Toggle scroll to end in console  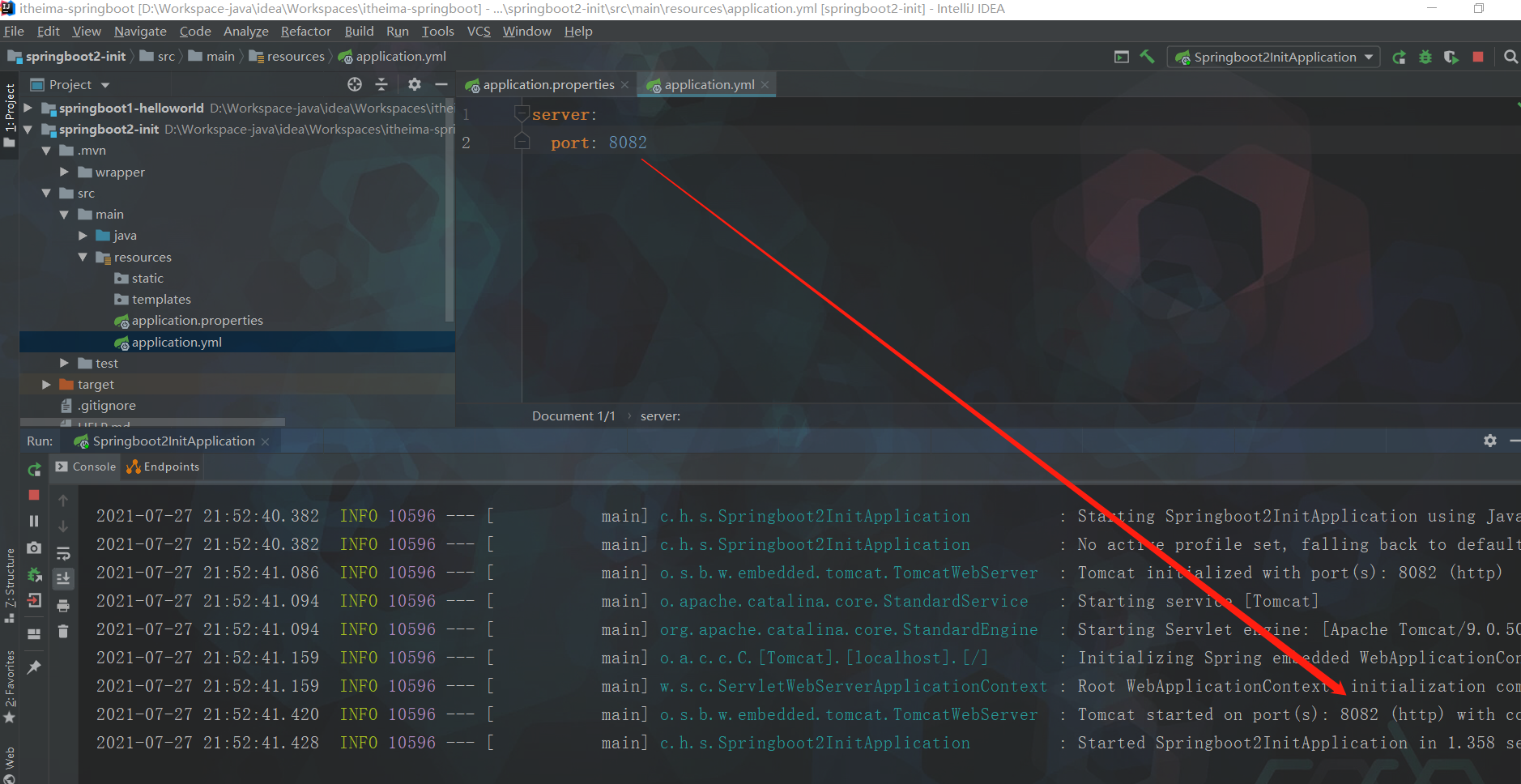63,578
